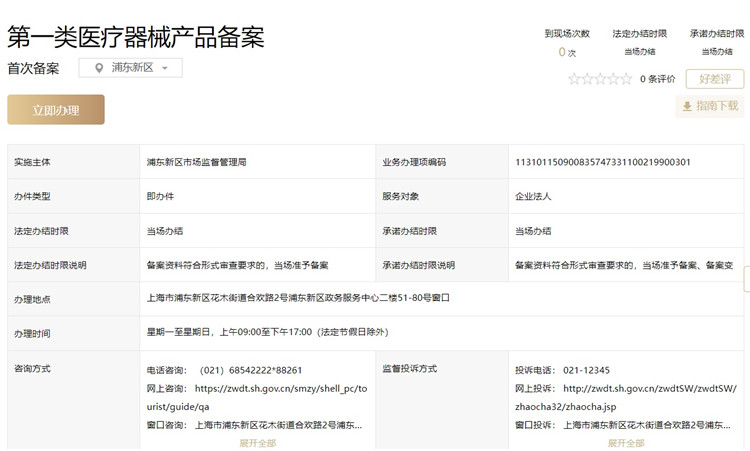
Task: Click the caret arrow next to 浦东新区
Action: [x=165, y=69]
